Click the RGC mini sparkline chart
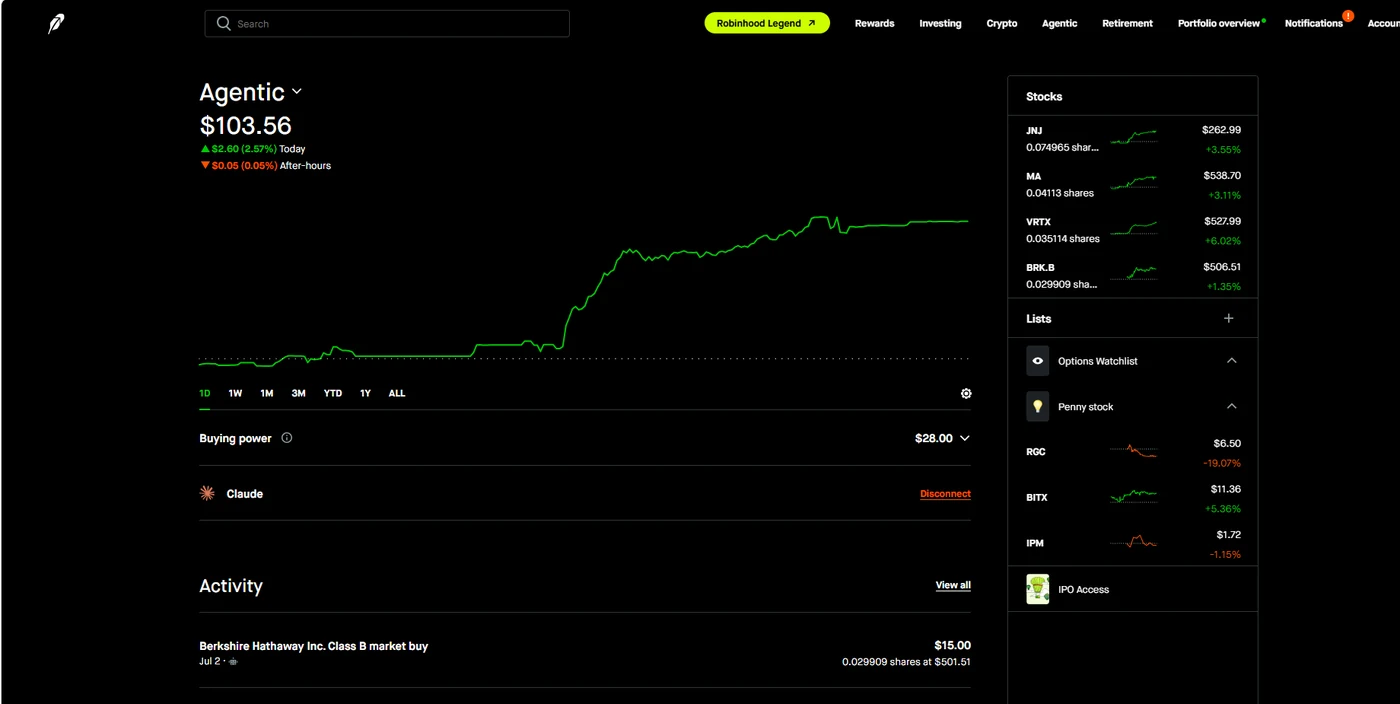Screen dimensions: 1400x704 click(1133, 451)
